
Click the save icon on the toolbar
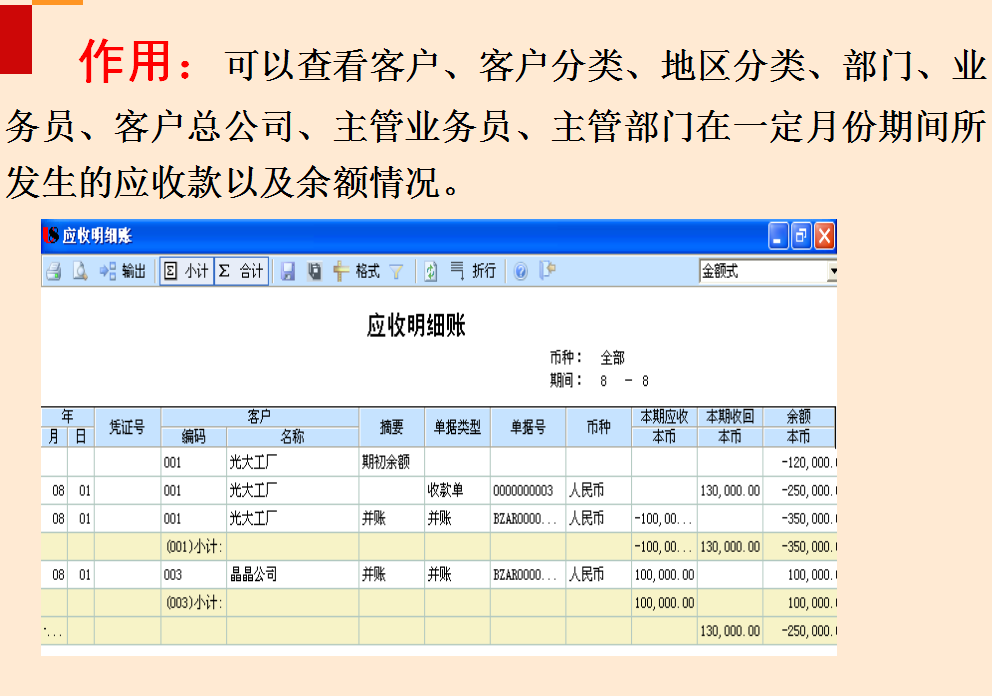[x=288, y=271]
